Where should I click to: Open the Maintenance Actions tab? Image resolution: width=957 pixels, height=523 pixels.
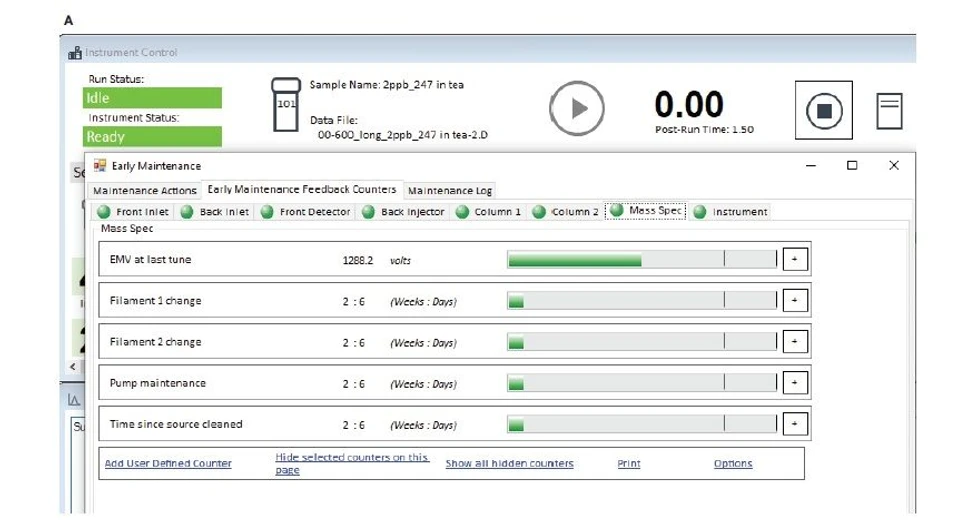pyautogui.click(x=145, y=190)
